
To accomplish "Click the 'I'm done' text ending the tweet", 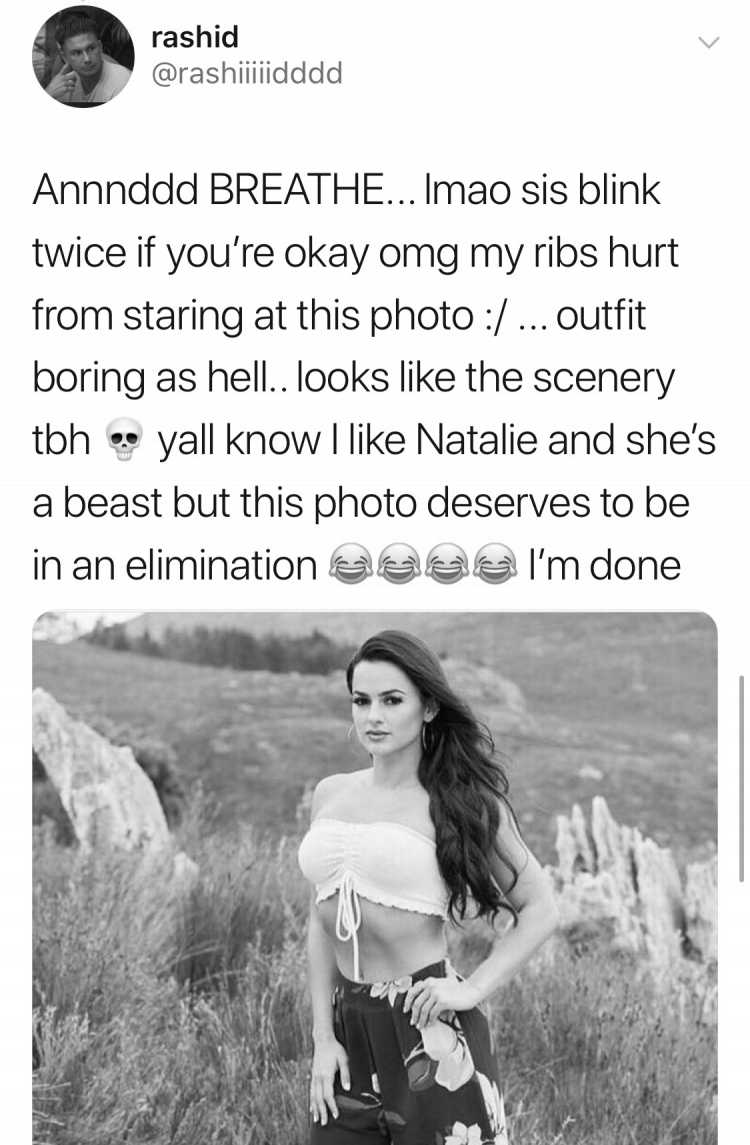I will point(604,566).
